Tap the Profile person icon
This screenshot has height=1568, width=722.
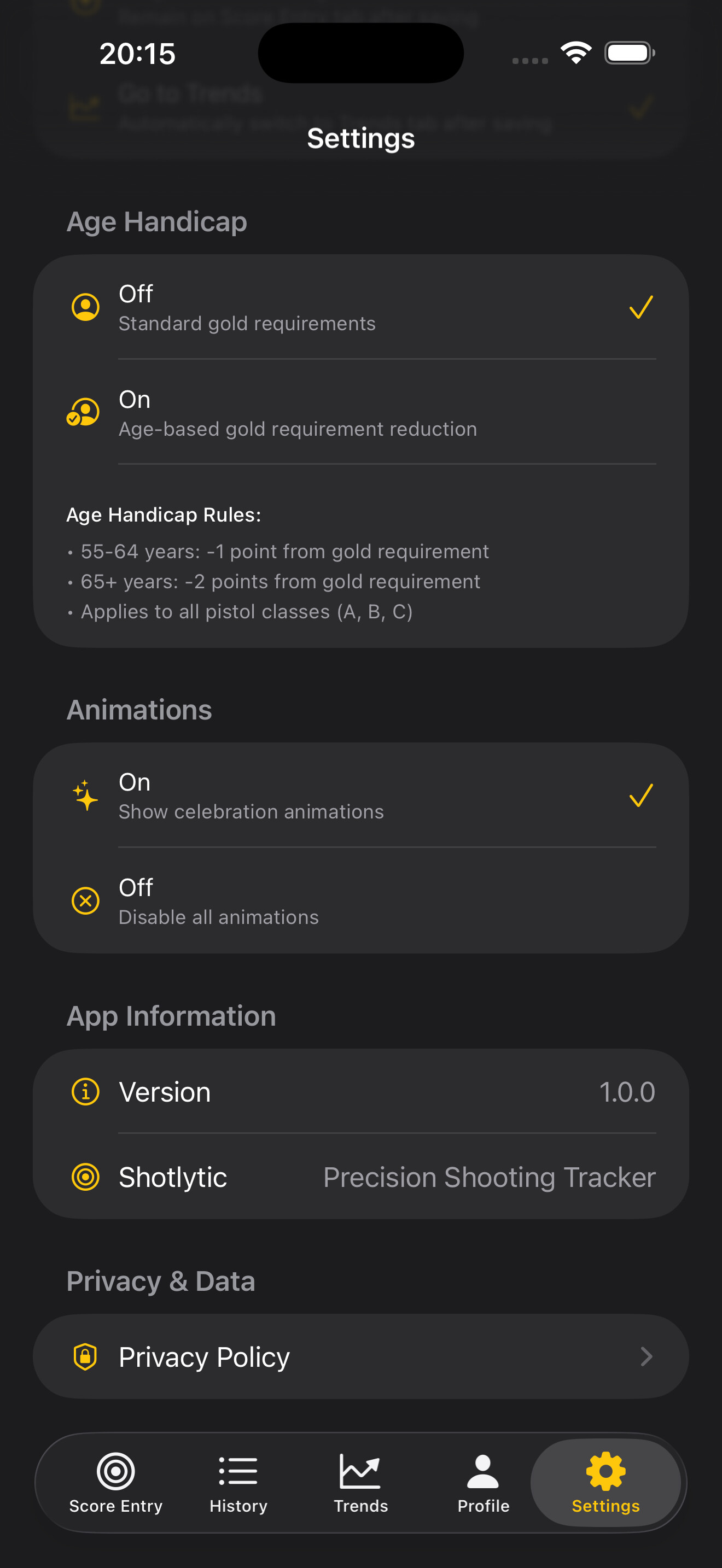pyautogui.click(x=483, y=1471)
